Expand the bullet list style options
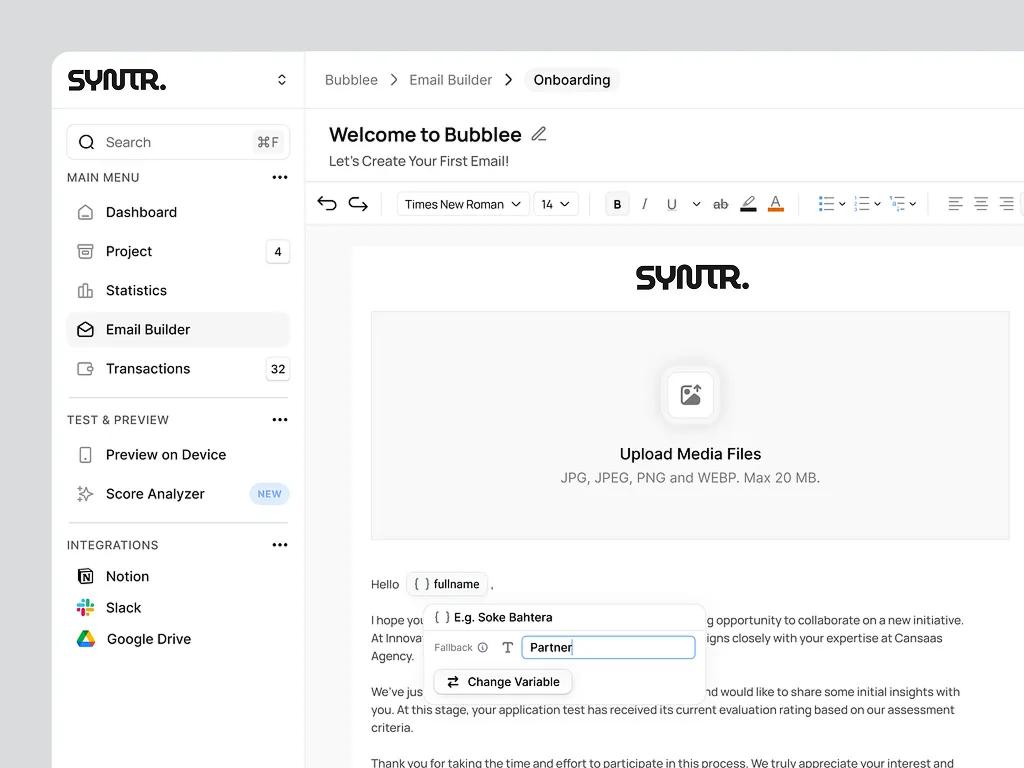 pos(841,203)
